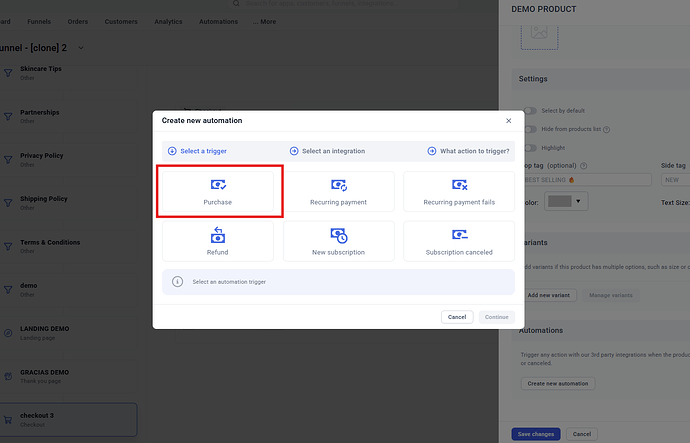The height and width of the screenshot is (443, 690).
Task: Open the More menu in navigation
Action: pos(264,21)
